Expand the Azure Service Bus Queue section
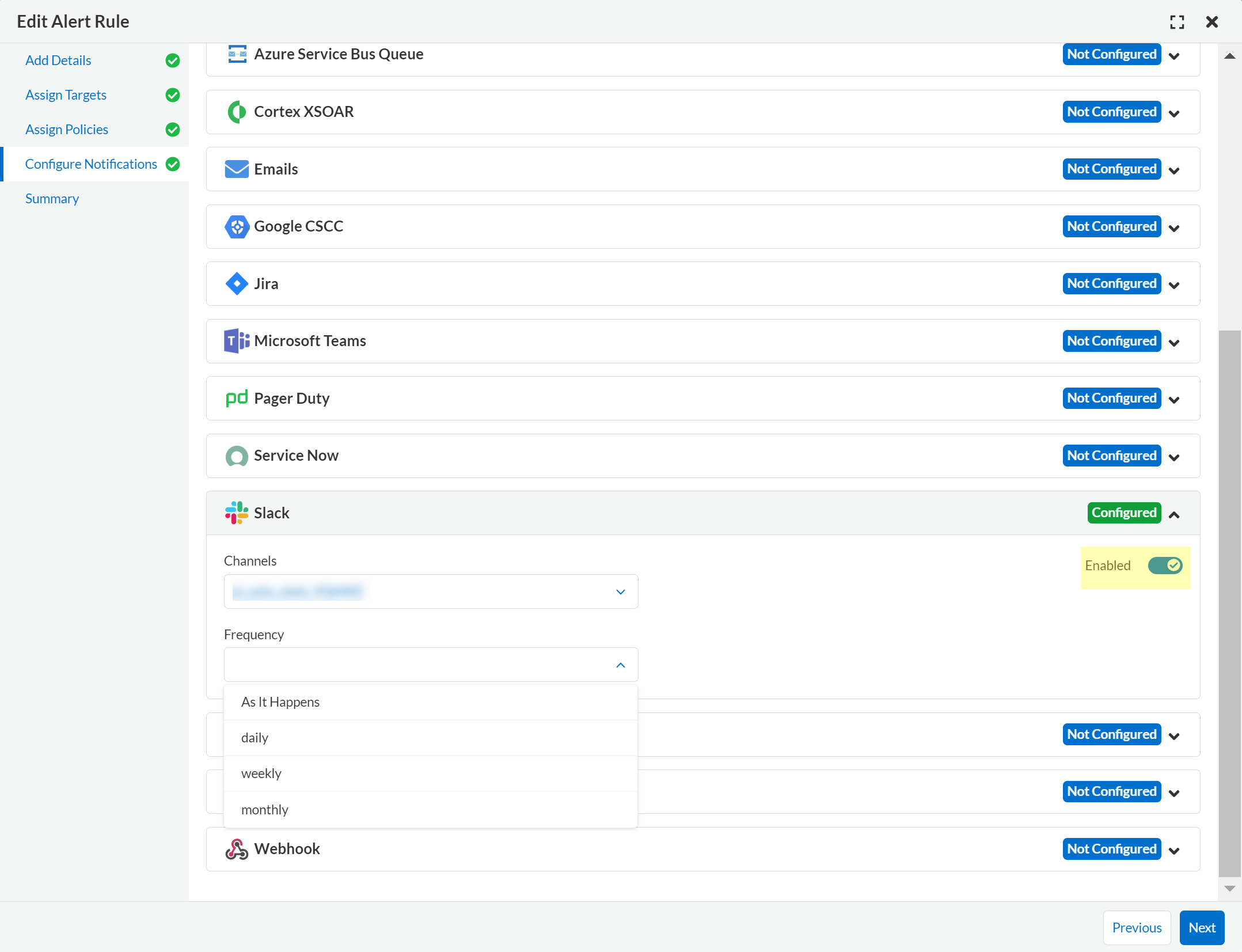The image size is (1242, 952). [1175, 56]
